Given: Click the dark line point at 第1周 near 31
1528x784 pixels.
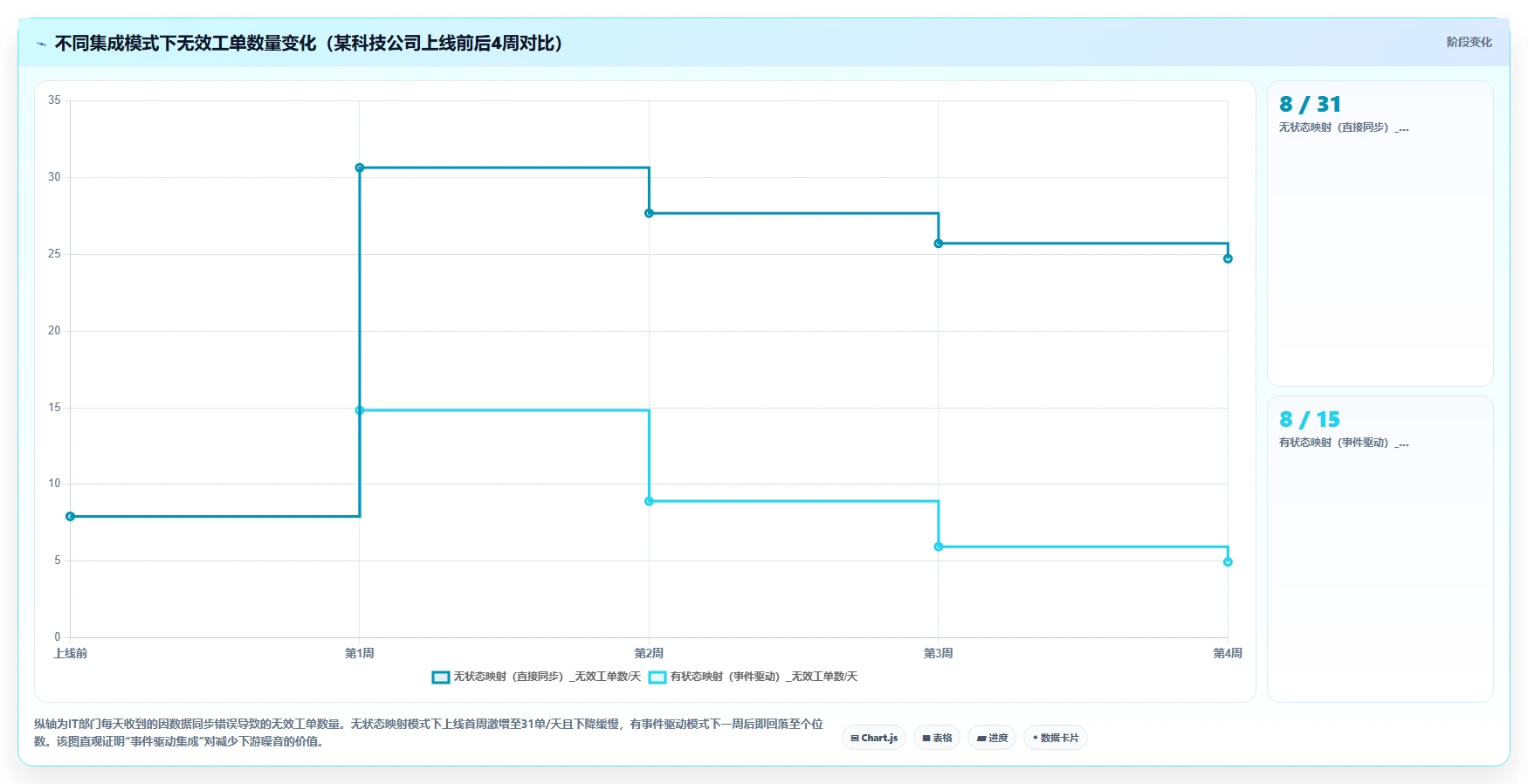Looking at the screenshot, I should 360,168.
